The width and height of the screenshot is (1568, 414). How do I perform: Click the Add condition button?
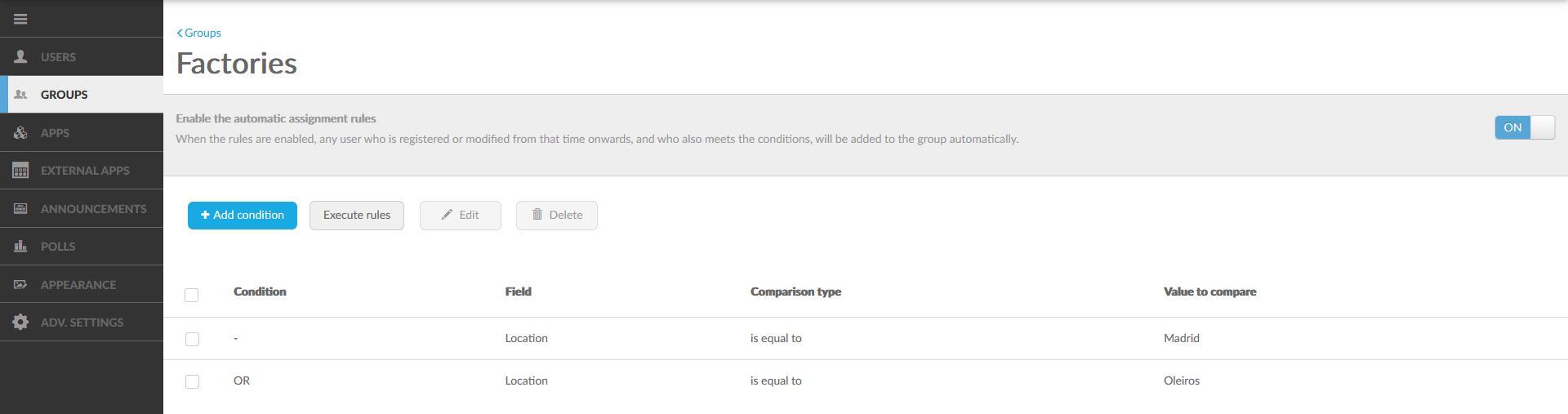coord(243,216)
